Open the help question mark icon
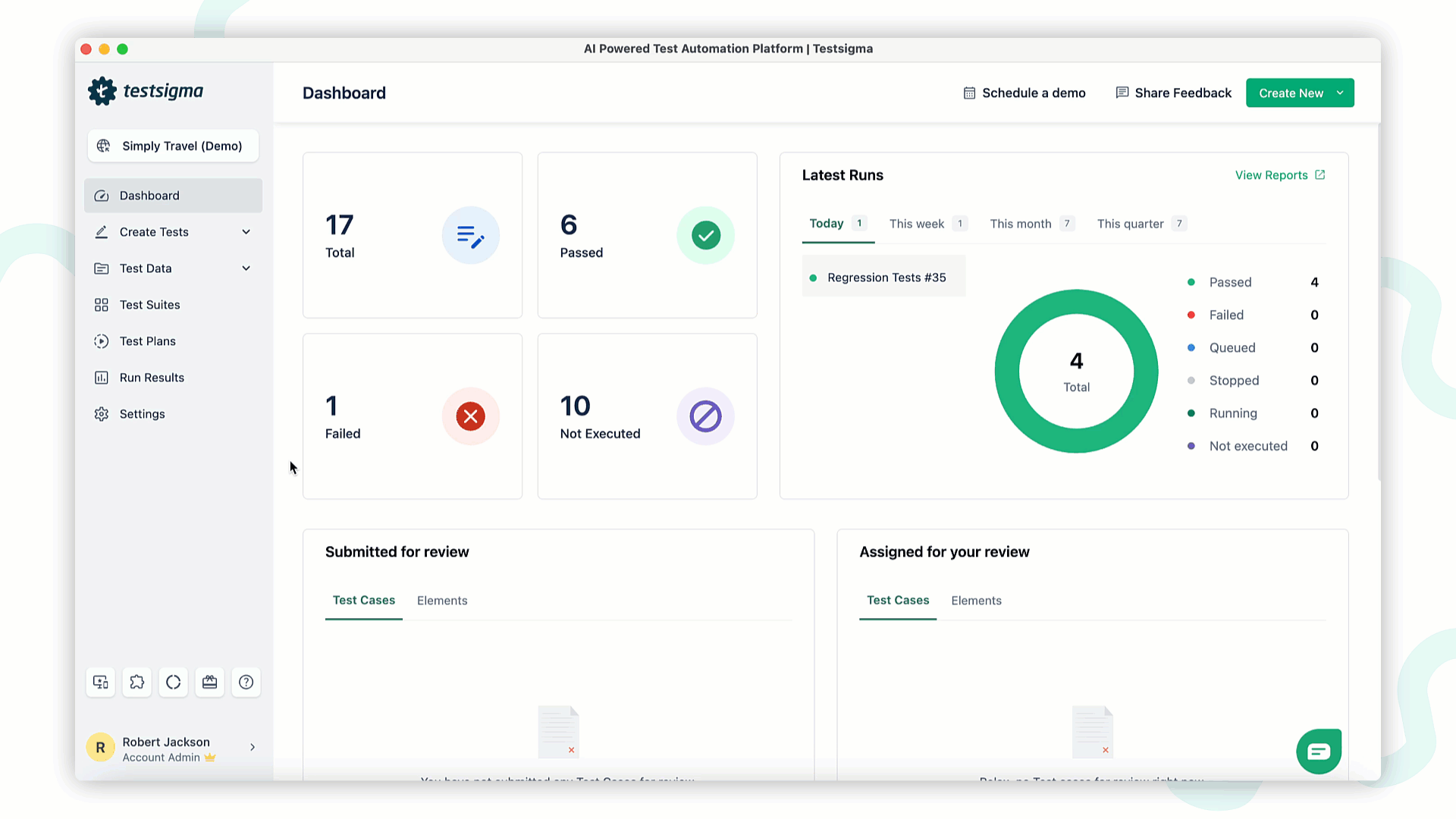This screenshot has width=1456, height=819. pyautogui.click(x=246, y=682)
